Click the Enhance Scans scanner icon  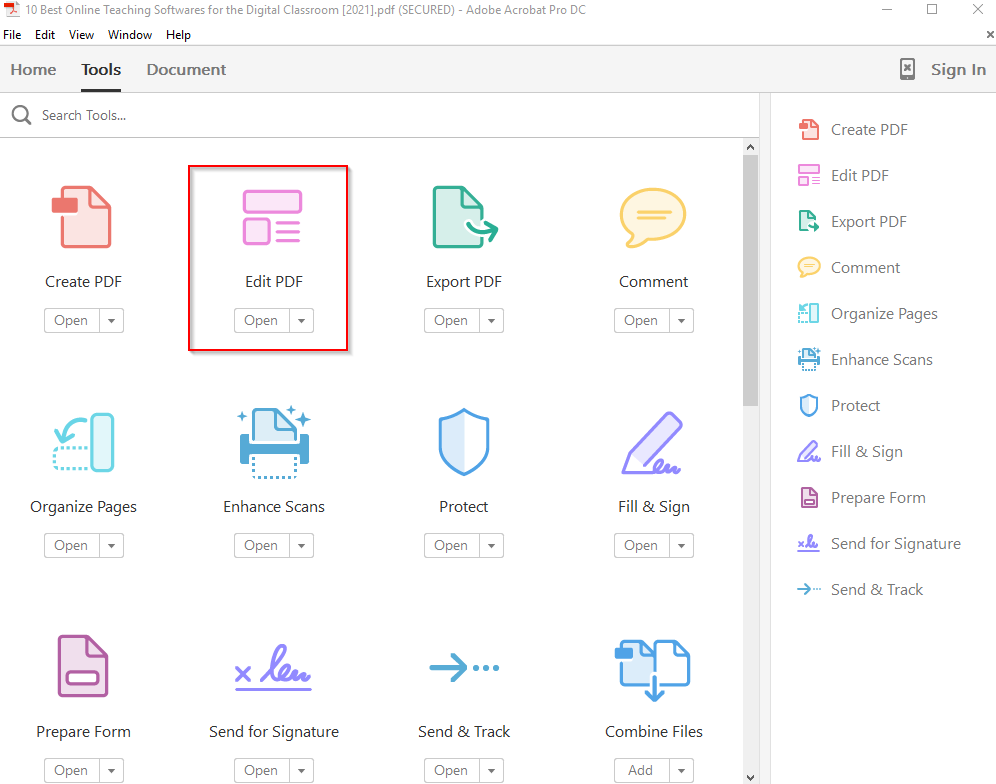click(x=274, y=442)
